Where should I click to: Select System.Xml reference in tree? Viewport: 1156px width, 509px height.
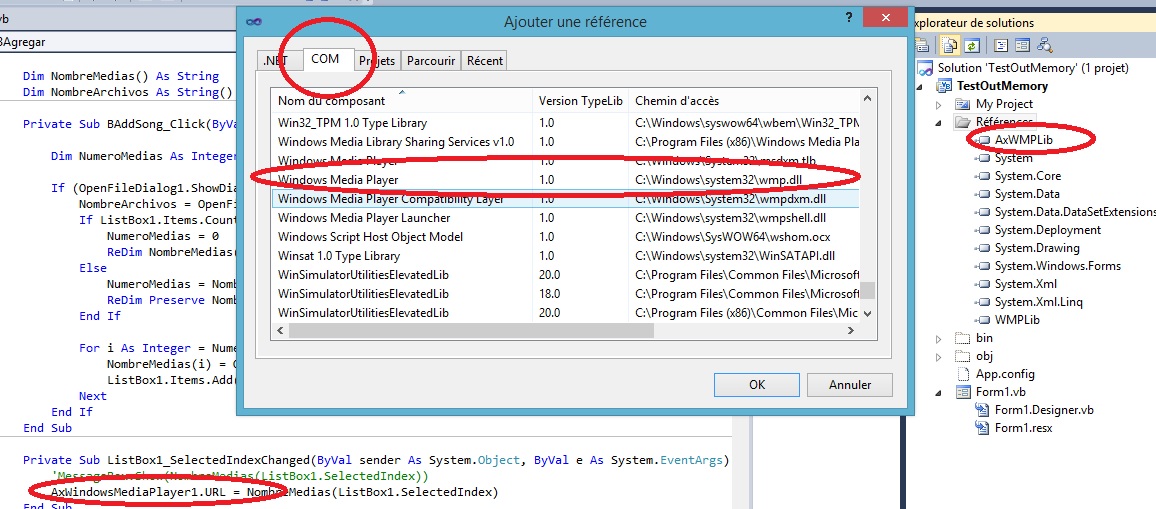[x=1026, y=284]
